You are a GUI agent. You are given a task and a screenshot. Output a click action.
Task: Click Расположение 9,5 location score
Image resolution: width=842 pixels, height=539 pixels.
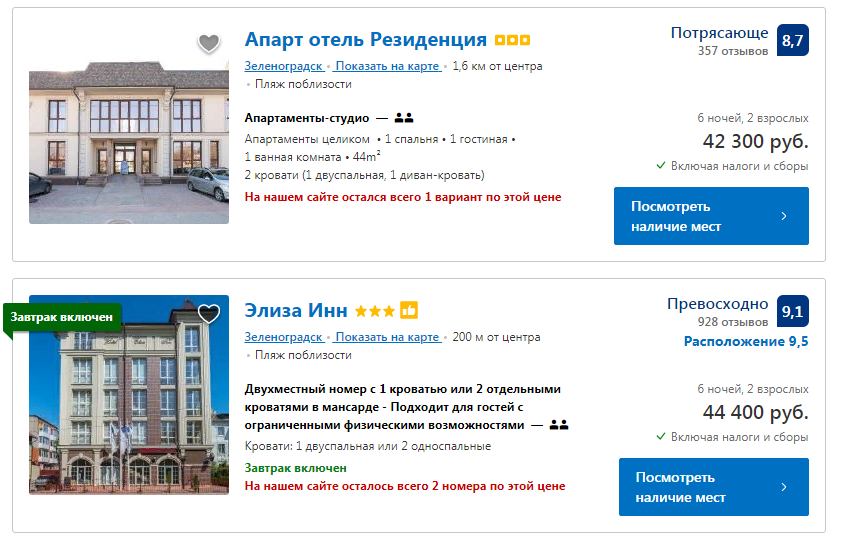pos(746,341)
